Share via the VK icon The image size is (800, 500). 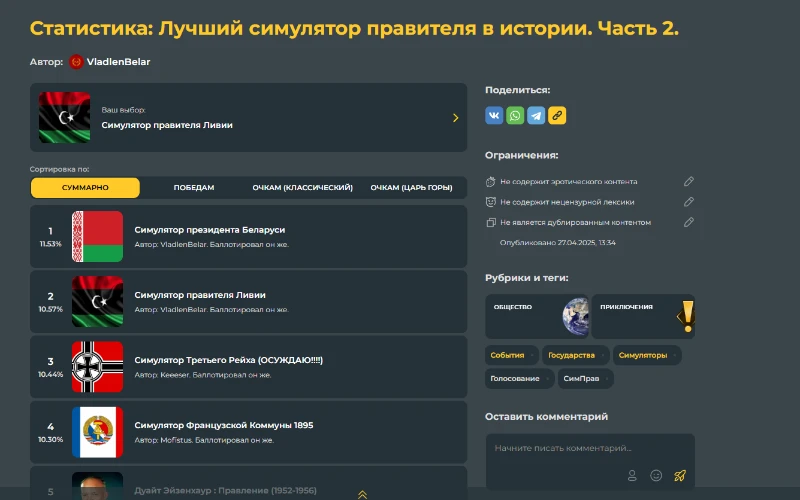coord(494,116)
